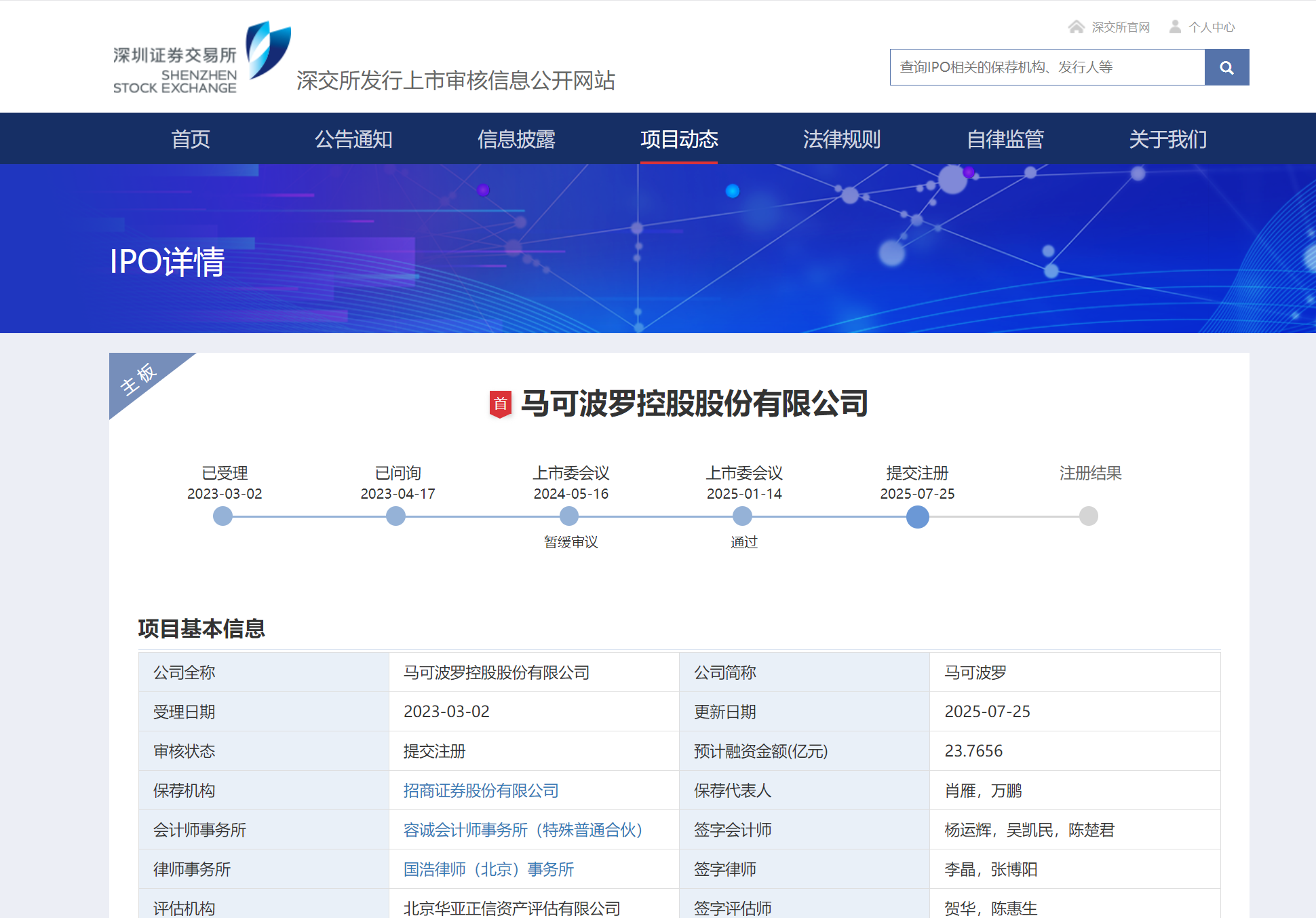
Task: Open the 自律监管 menu
Action: [x=1005, y=138]
